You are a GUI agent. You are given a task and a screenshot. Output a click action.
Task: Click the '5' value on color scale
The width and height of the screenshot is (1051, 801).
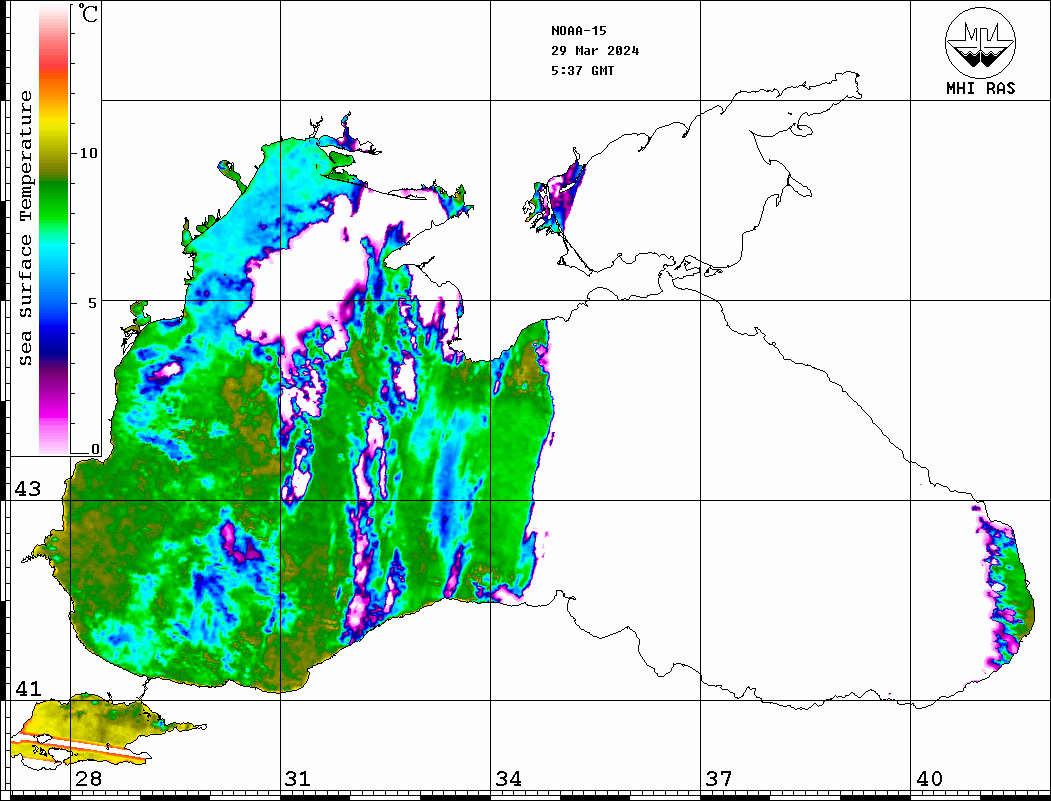(x=92, y=302)
